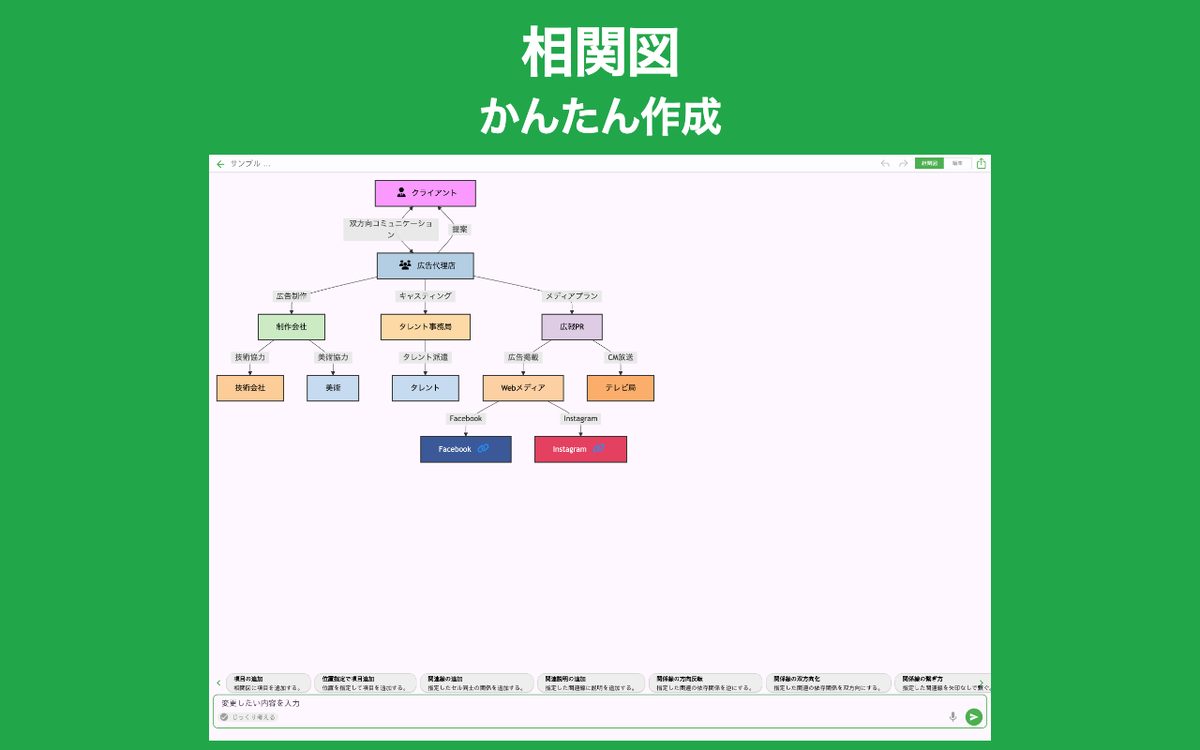Viewport: 1200px width, 750px height.
Task: Select the タレント事務局 node
Action: [x=425, y=327]
